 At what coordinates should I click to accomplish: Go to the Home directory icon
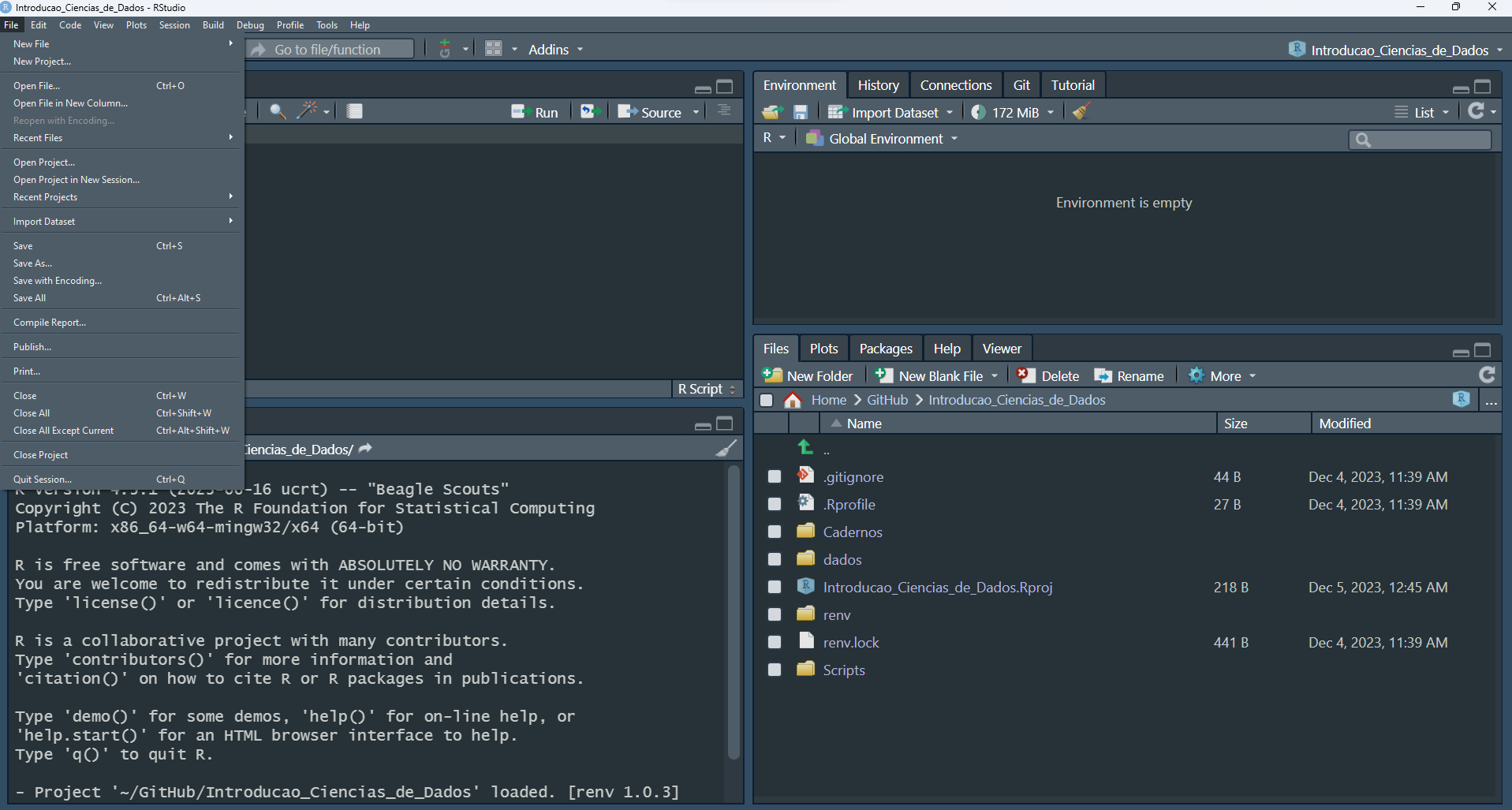[793, 400]
